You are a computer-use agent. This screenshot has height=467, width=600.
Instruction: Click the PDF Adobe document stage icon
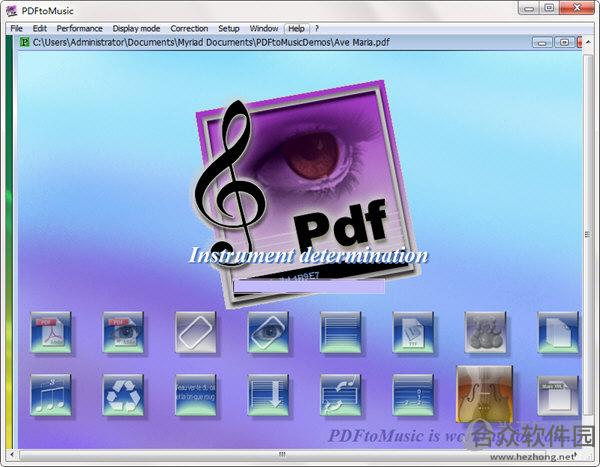pos(51,332)
